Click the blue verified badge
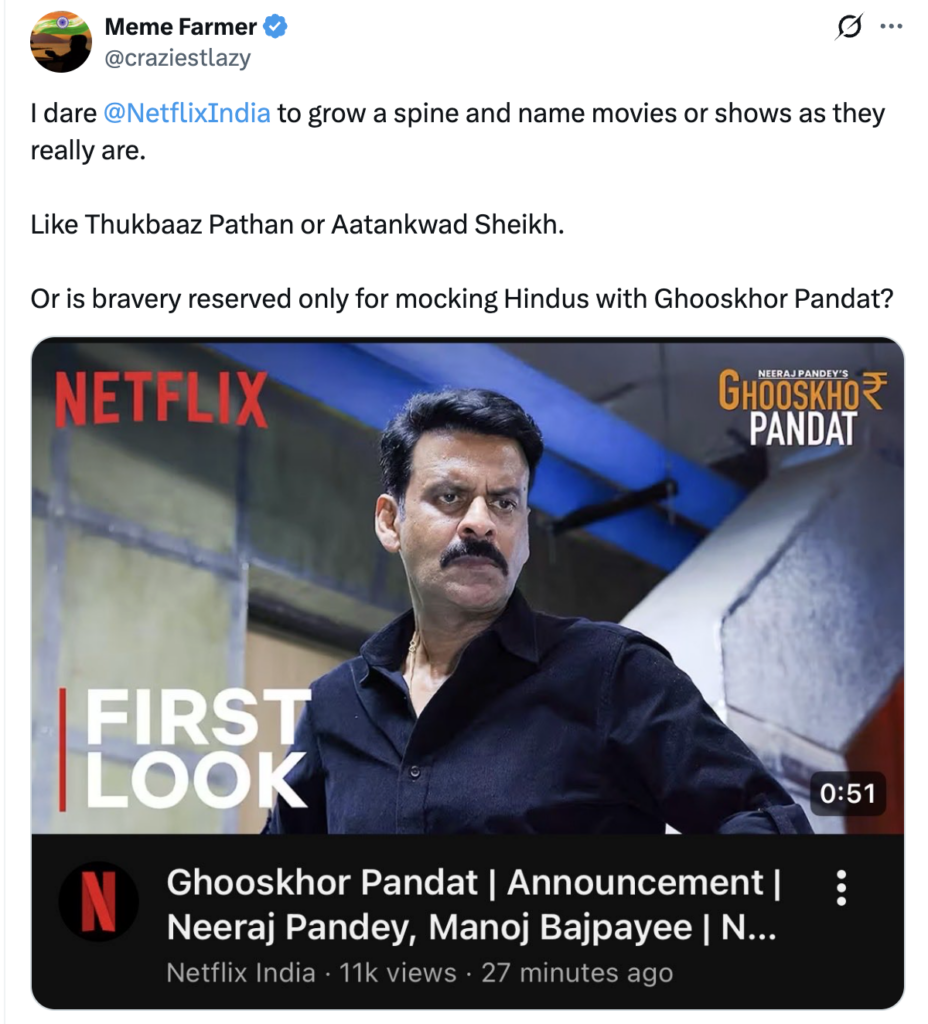Viewport: 928px width, 1024px height. click(275, 27)
